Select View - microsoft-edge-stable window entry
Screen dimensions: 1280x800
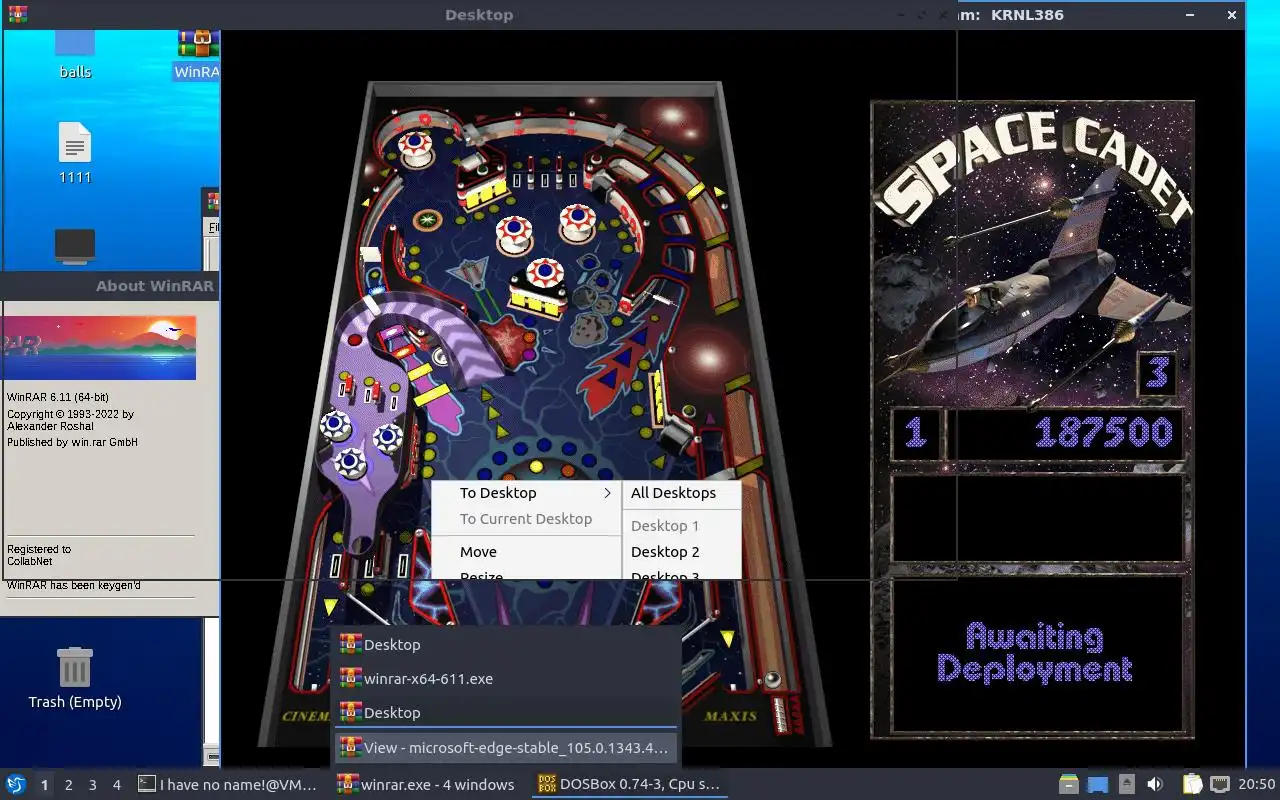[506, 748]
